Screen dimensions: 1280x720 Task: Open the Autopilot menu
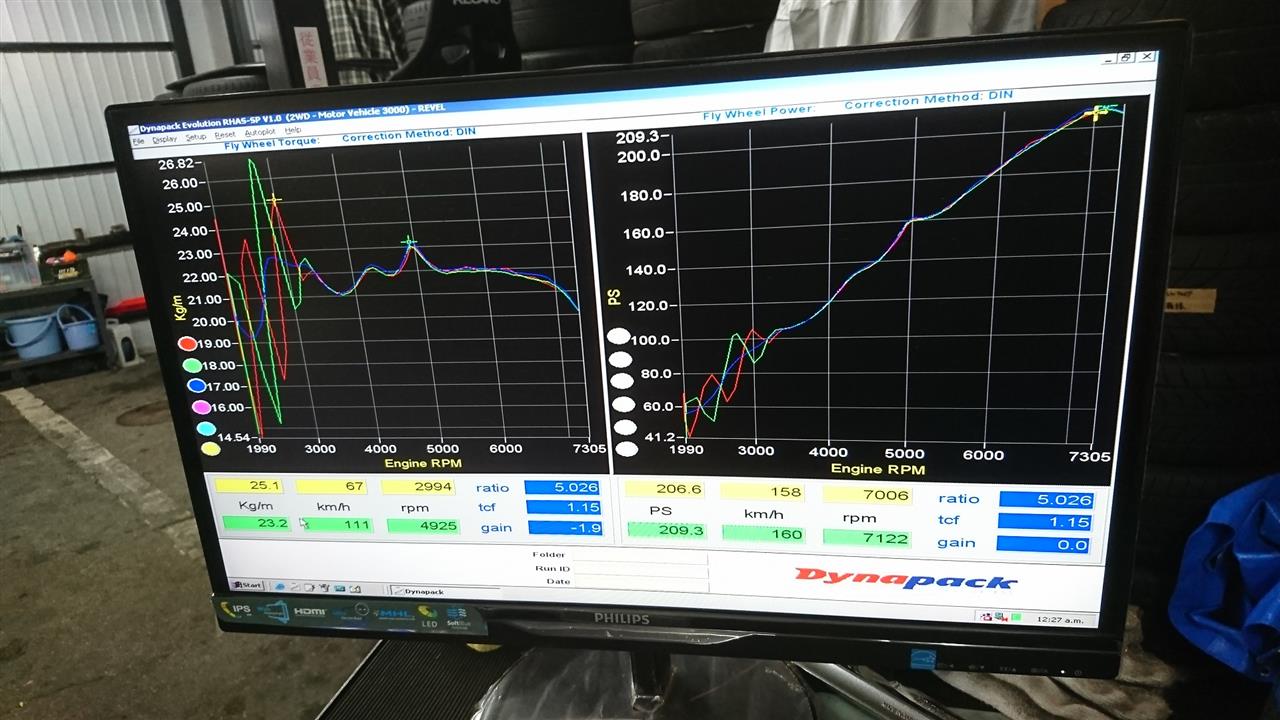[259, 133]
